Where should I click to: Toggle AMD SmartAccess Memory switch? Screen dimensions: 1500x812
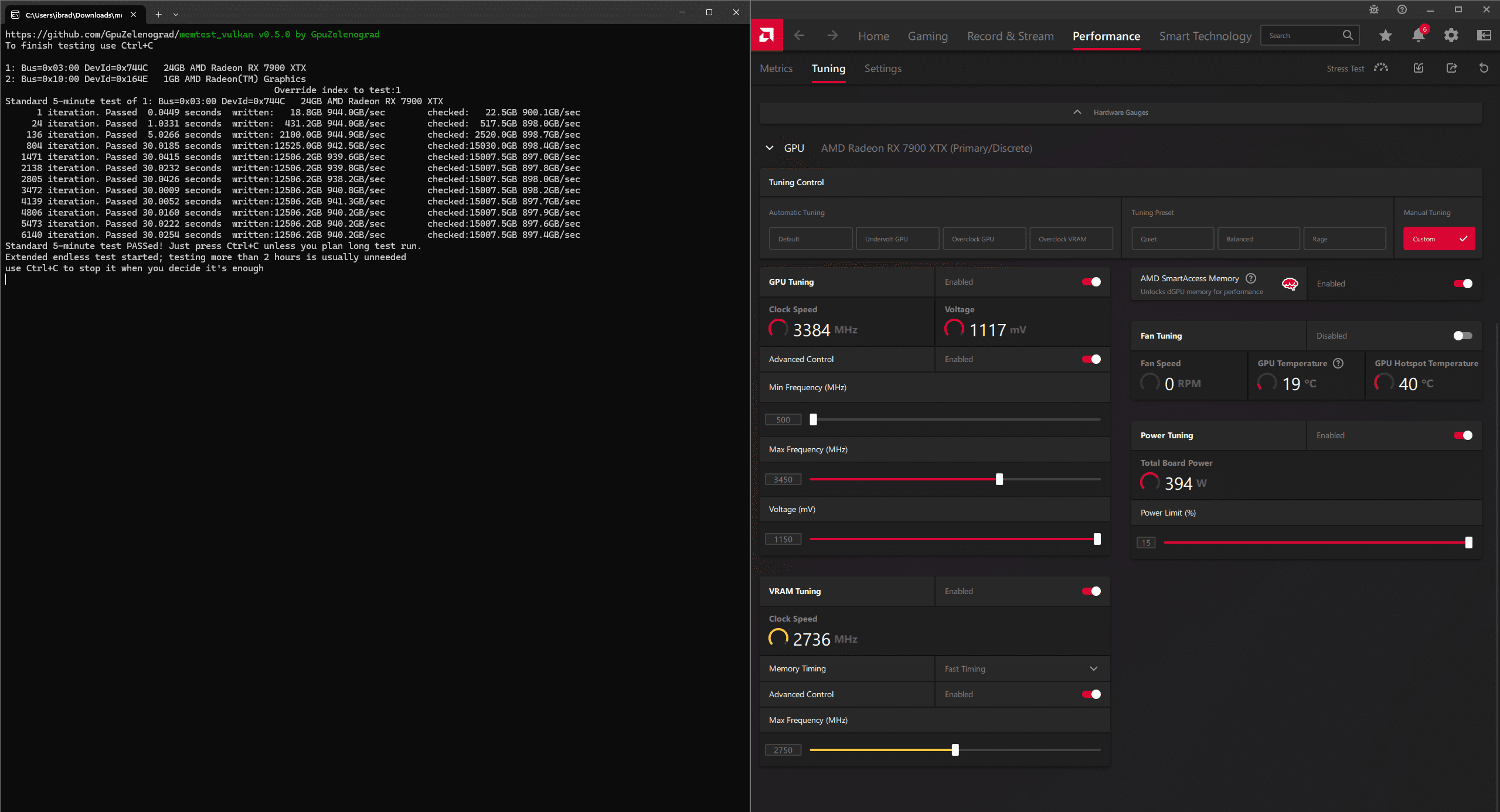tap(1462, 284)
